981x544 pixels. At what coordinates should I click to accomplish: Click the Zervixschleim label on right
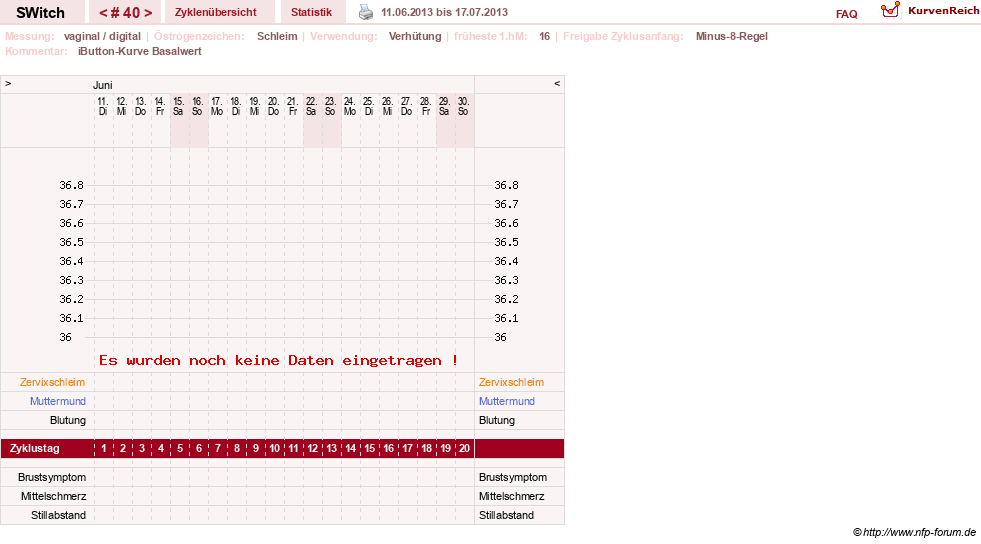511,382
